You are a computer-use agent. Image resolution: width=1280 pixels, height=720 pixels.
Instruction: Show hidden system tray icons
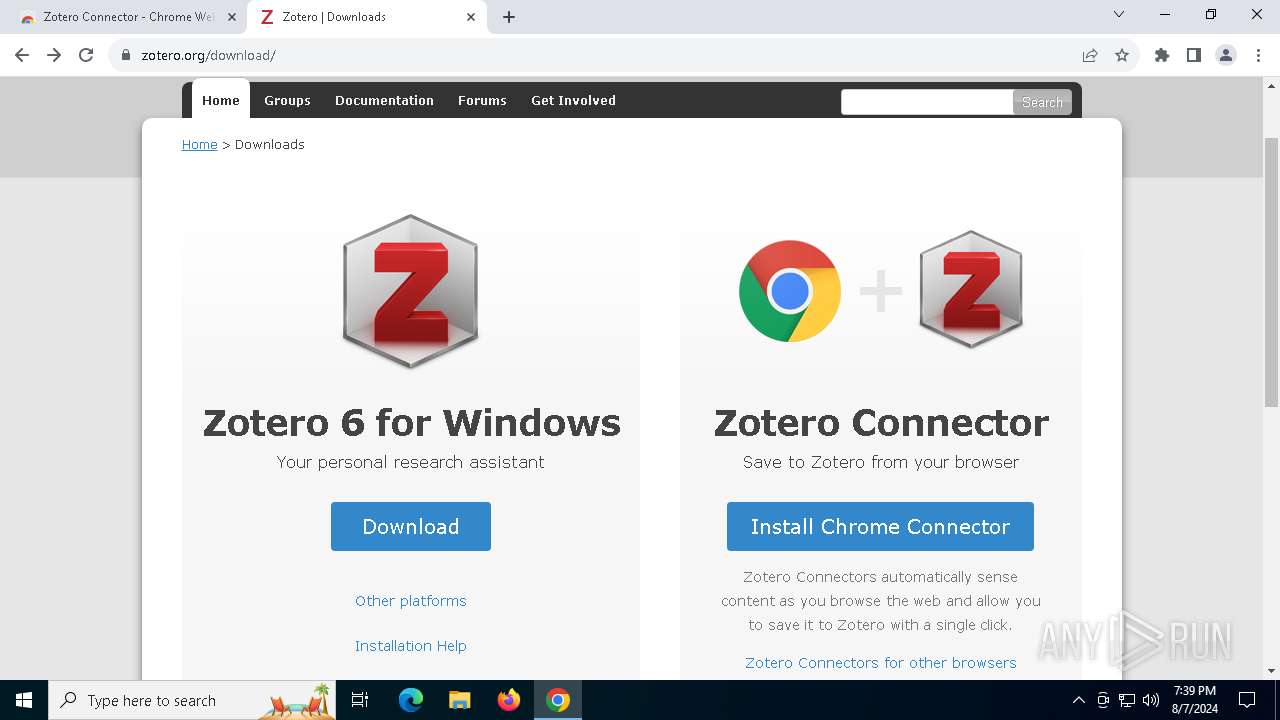coord(1078,700)
